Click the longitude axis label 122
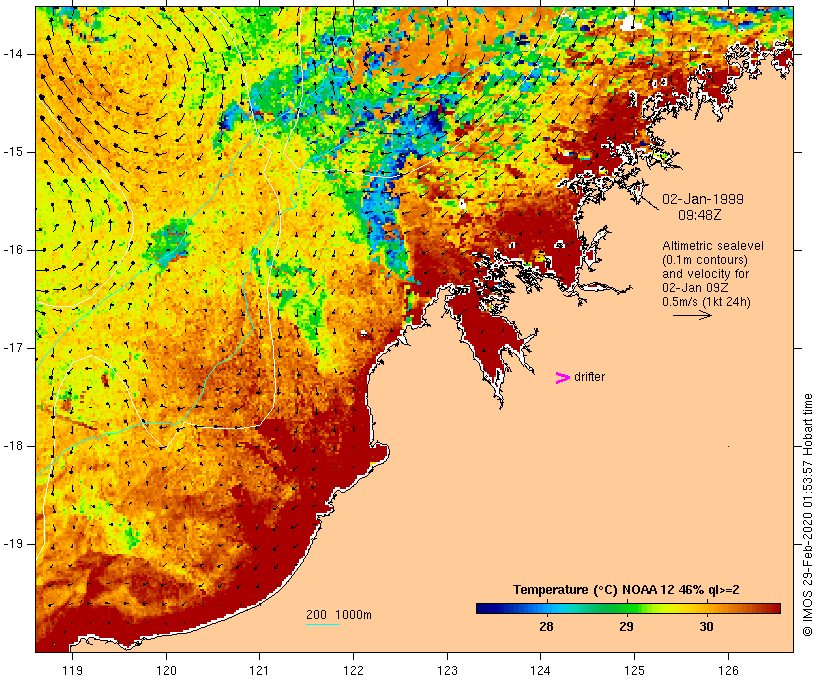This screenshot has height=680, width=820. coord(353,670)
